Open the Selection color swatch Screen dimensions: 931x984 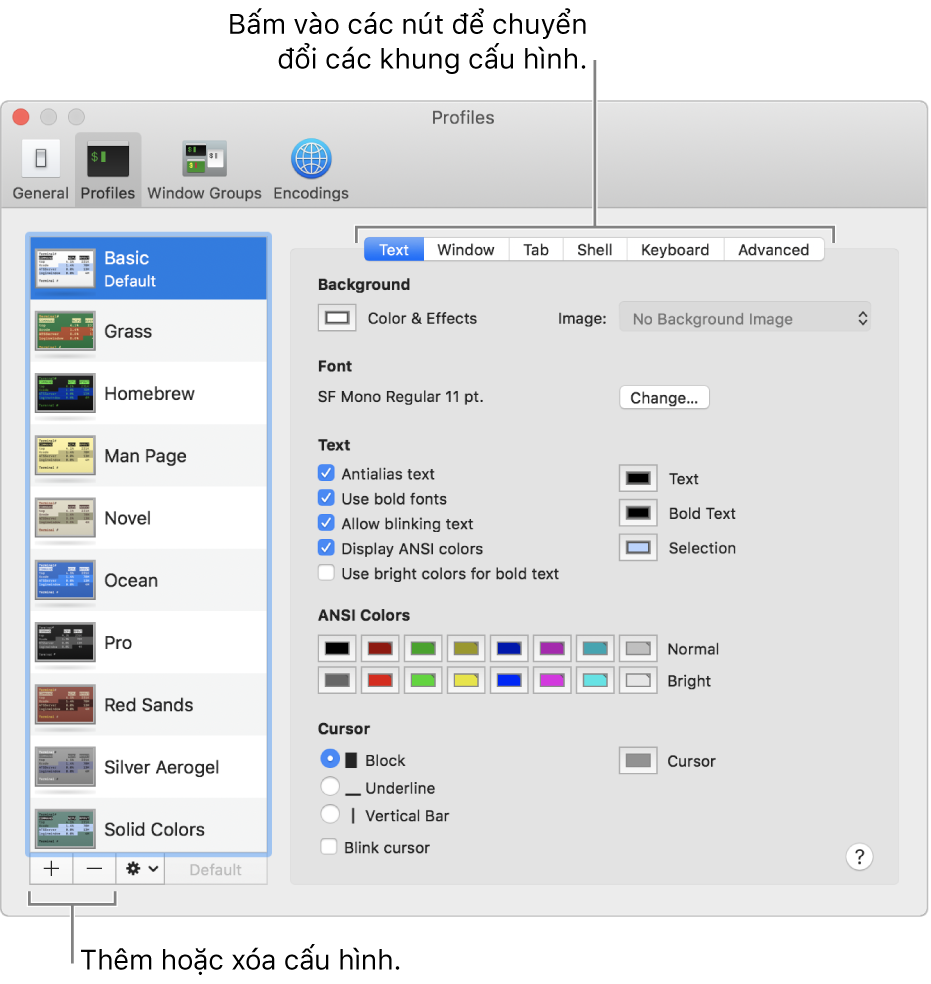pos(638,547)
